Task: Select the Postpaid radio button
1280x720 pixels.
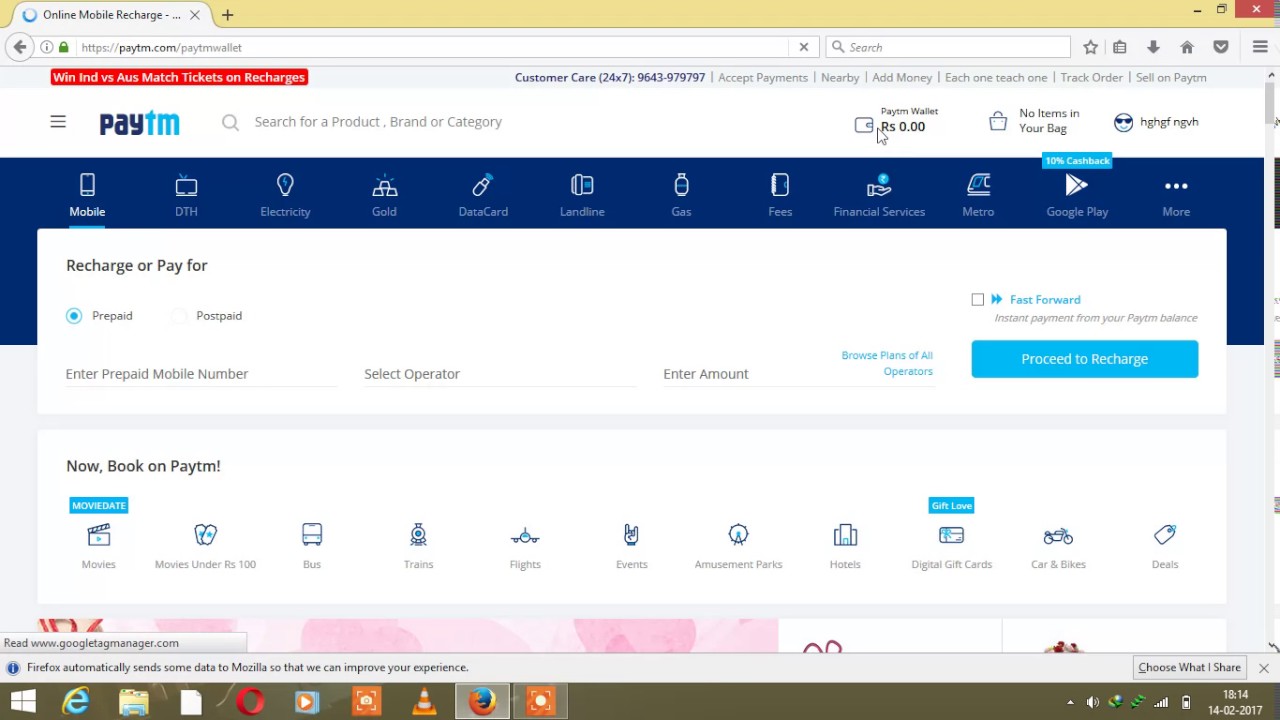Action: click(x=178, y=316)
